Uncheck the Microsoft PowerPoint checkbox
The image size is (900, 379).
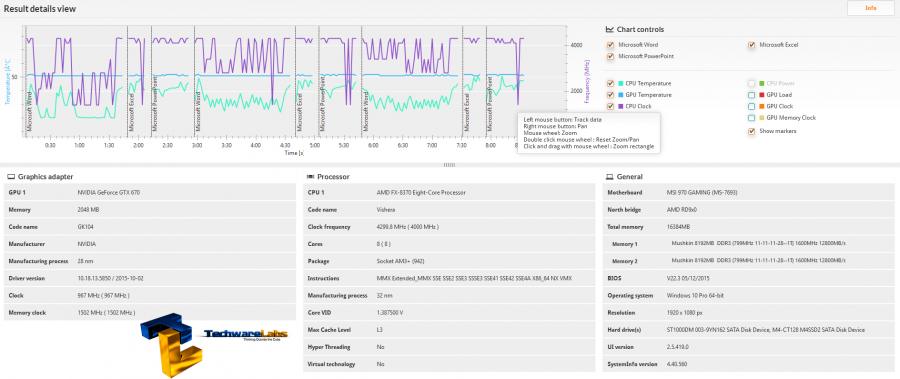(610, 56)
